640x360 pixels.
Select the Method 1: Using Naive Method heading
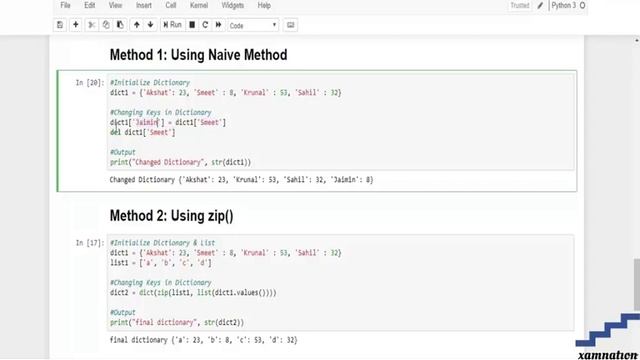tap(198, 55)
